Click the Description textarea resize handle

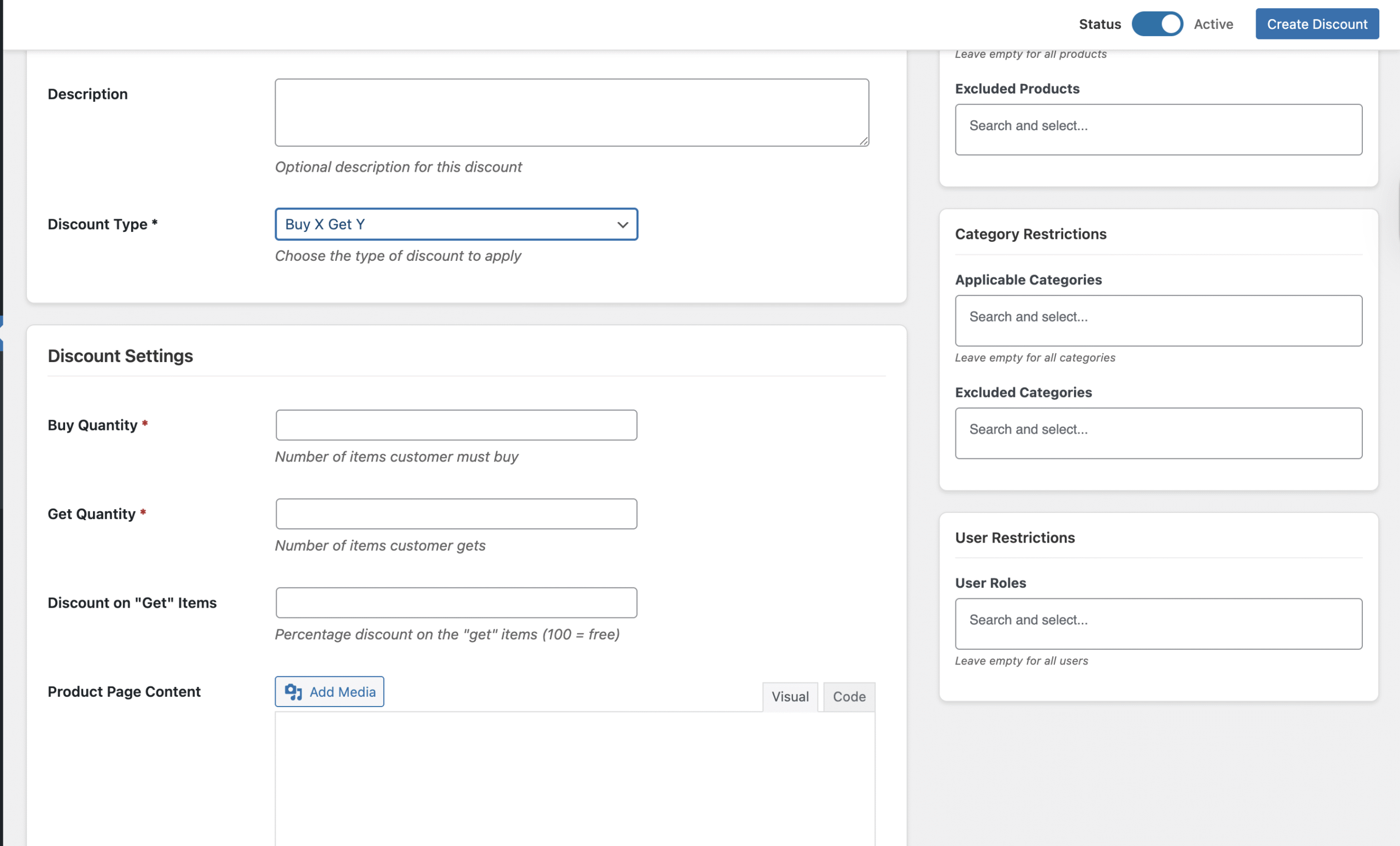point(863,141)
